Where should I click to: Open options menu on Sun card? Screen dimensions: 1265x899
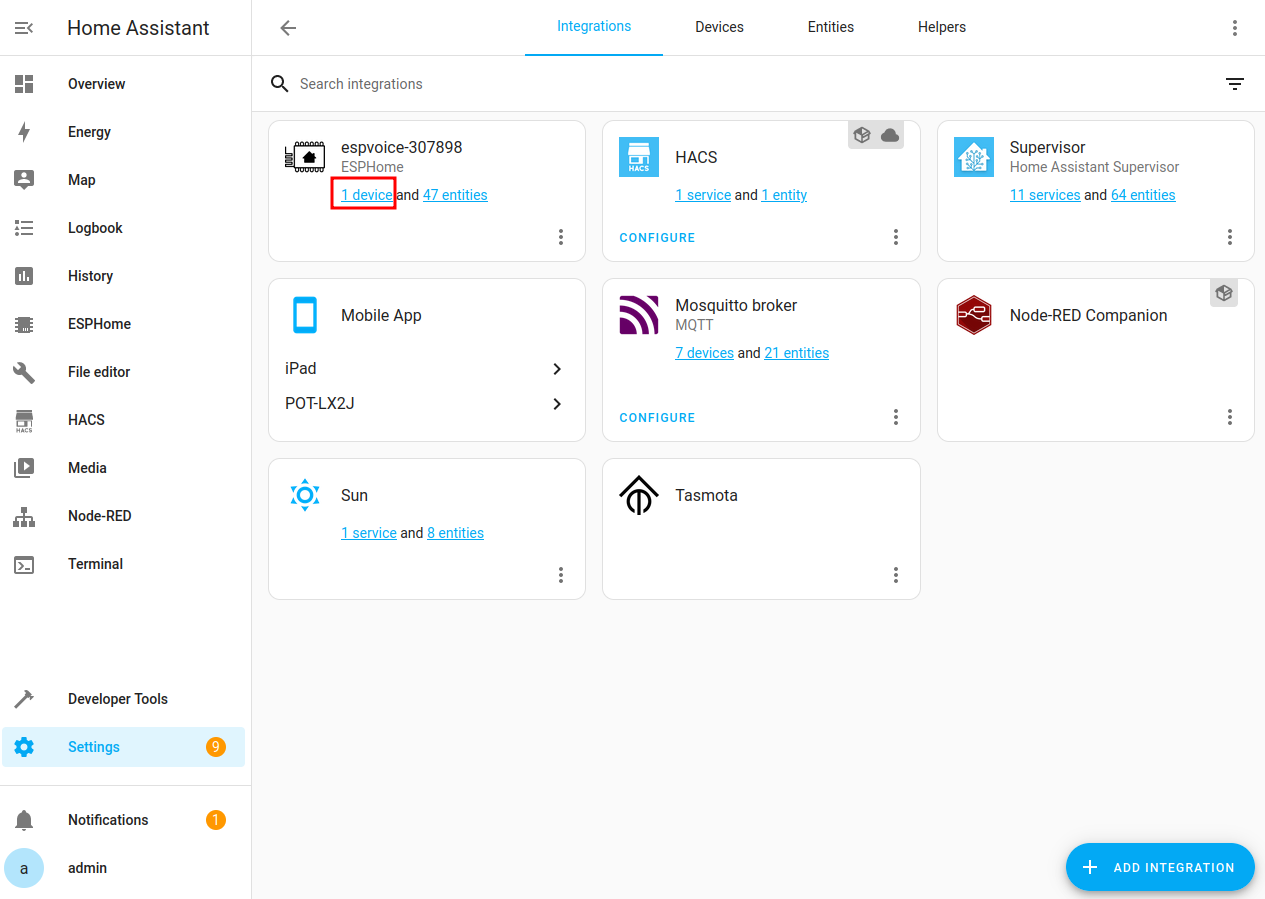[x=561, y=575]
